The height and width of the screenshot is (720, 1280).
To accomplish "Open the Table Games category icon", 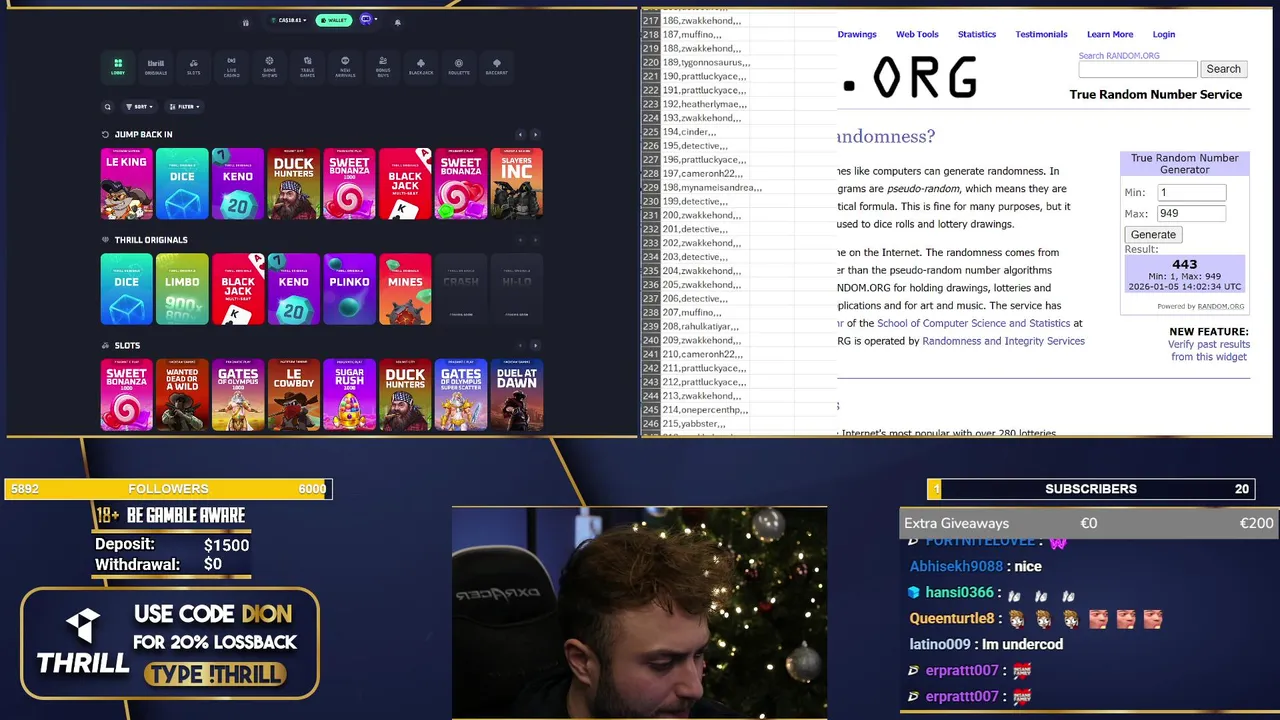I will 307,67.
